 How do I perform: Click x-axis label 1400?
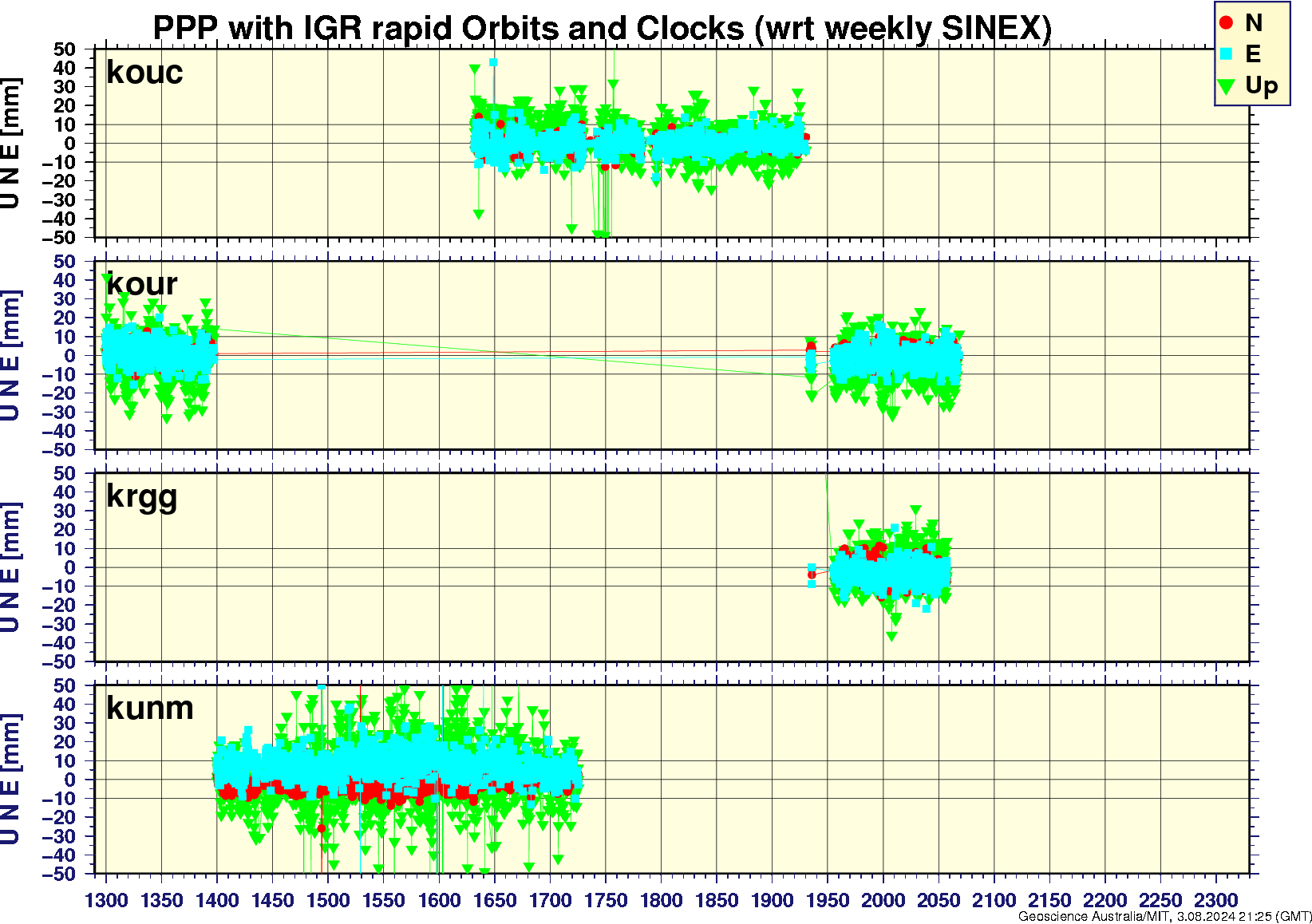[217, 900]
